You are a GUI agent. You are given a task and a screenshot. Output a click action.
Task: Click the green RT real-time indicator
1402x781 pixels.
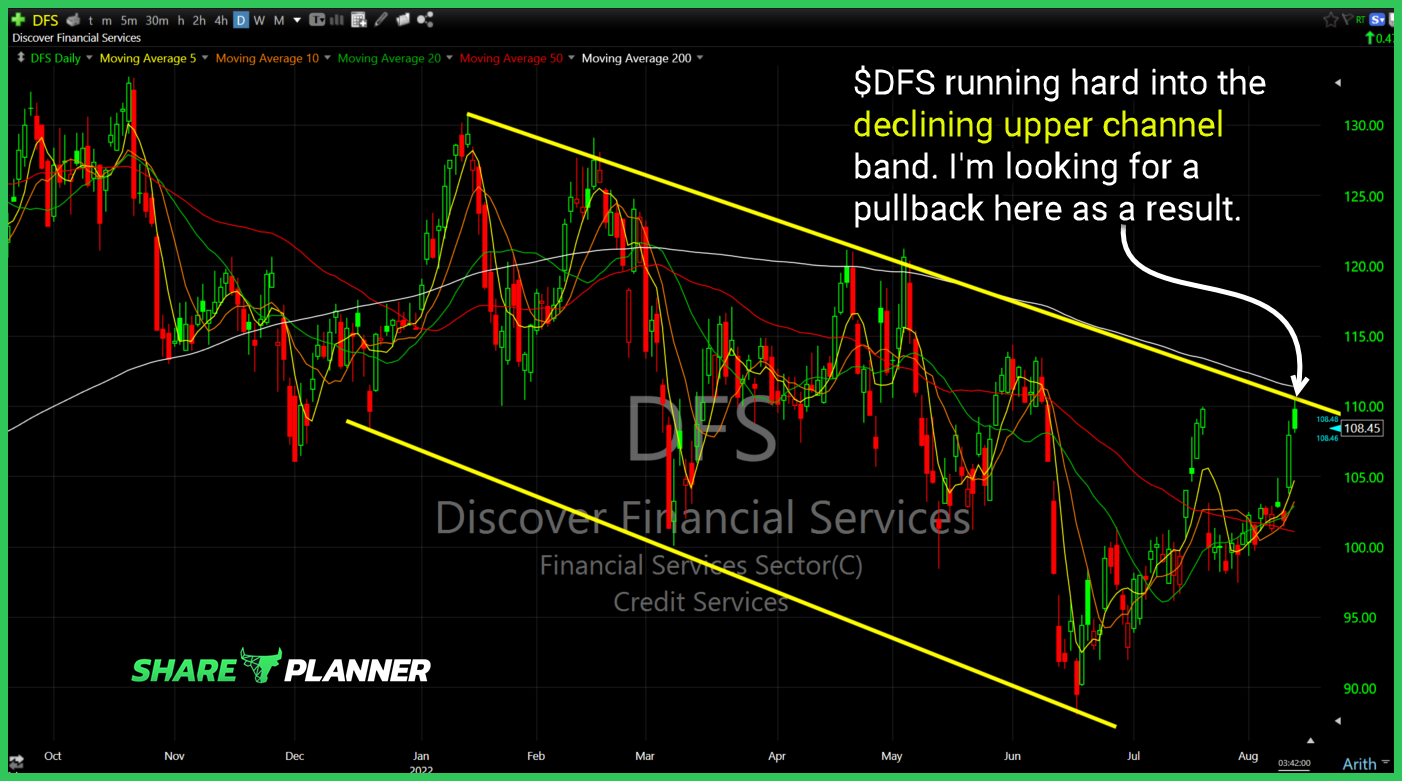(x=1360, y=19)
